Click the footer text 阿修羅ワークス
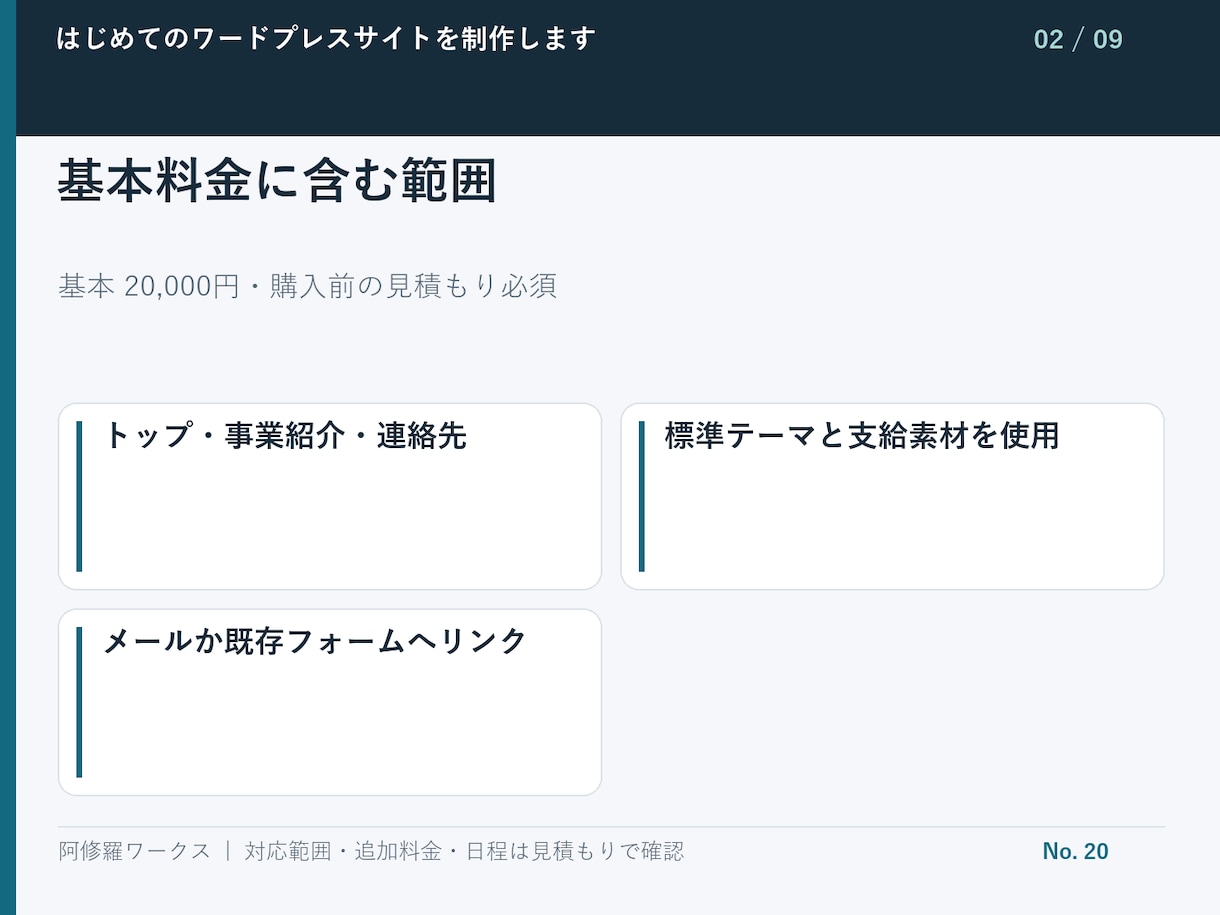 tap(135, 851)
